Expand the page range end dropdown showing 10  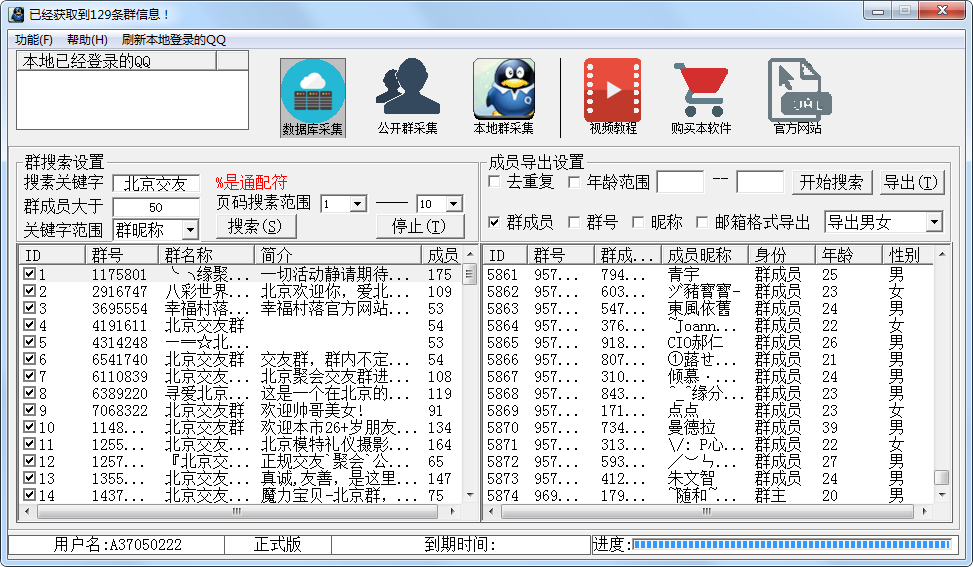tap(453, 204)
